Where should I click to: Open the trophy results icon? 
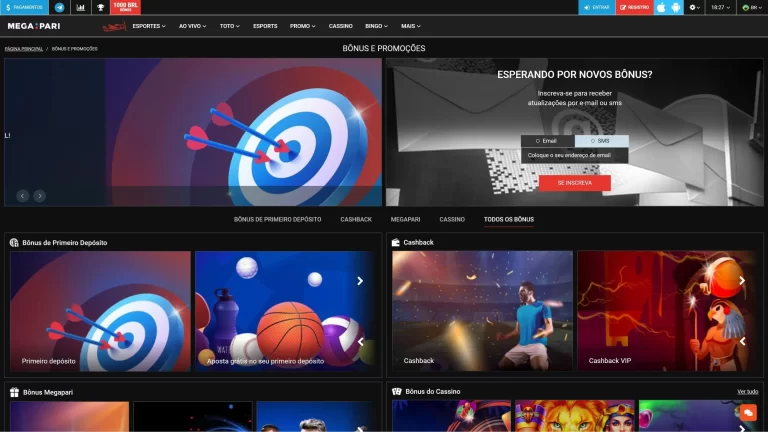coord(100,7)
